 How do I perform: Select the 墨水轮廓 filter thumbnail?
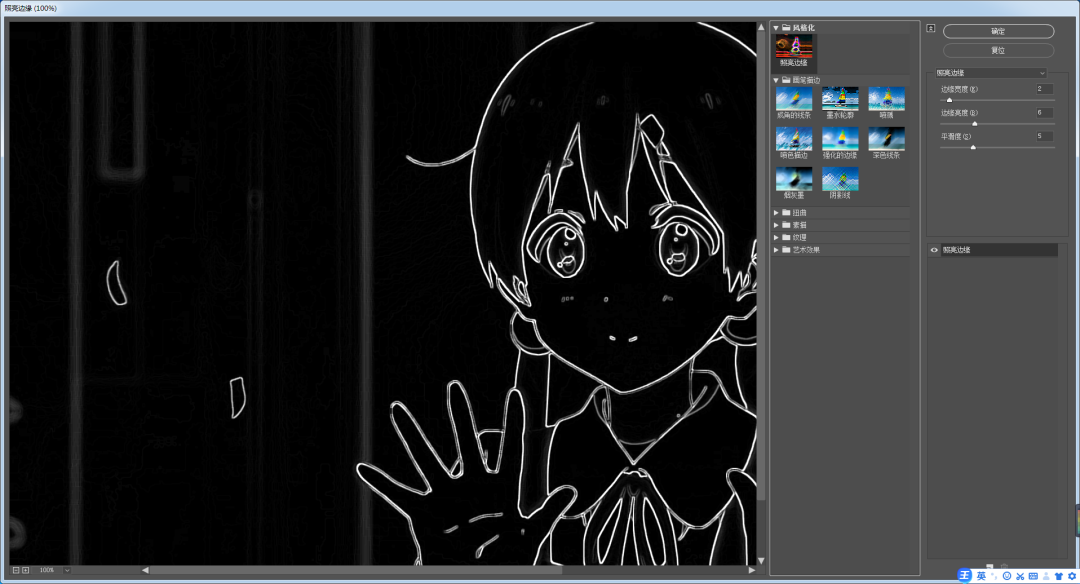[840, 99]
